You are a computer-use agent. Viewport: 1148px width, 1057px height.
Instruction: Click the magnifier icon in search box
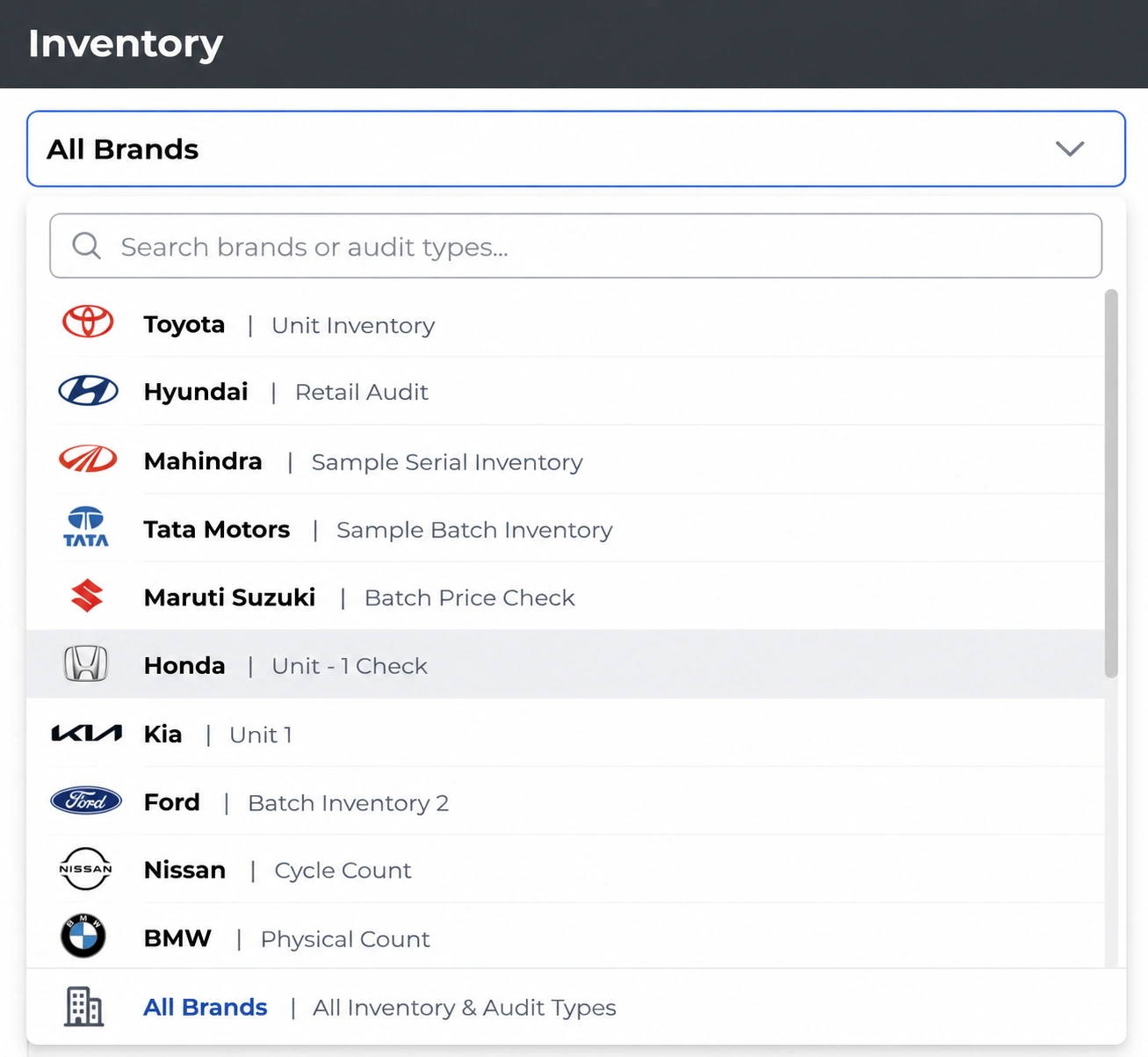coord(86,245)
